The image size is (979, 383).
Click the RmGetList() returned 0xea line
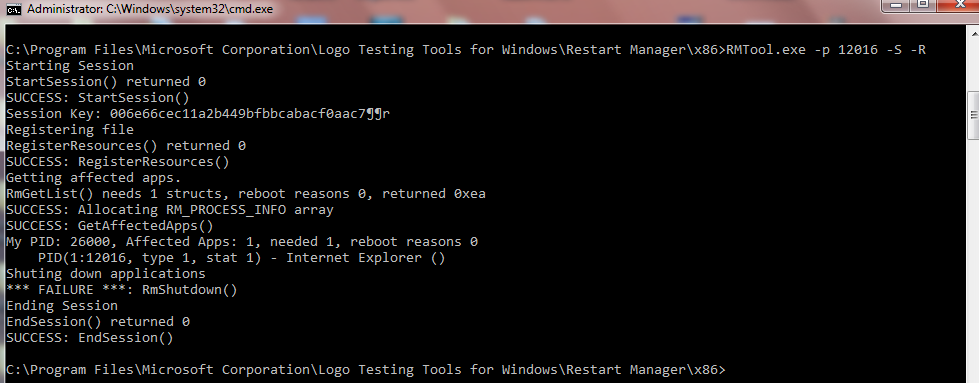click(246, 194)
